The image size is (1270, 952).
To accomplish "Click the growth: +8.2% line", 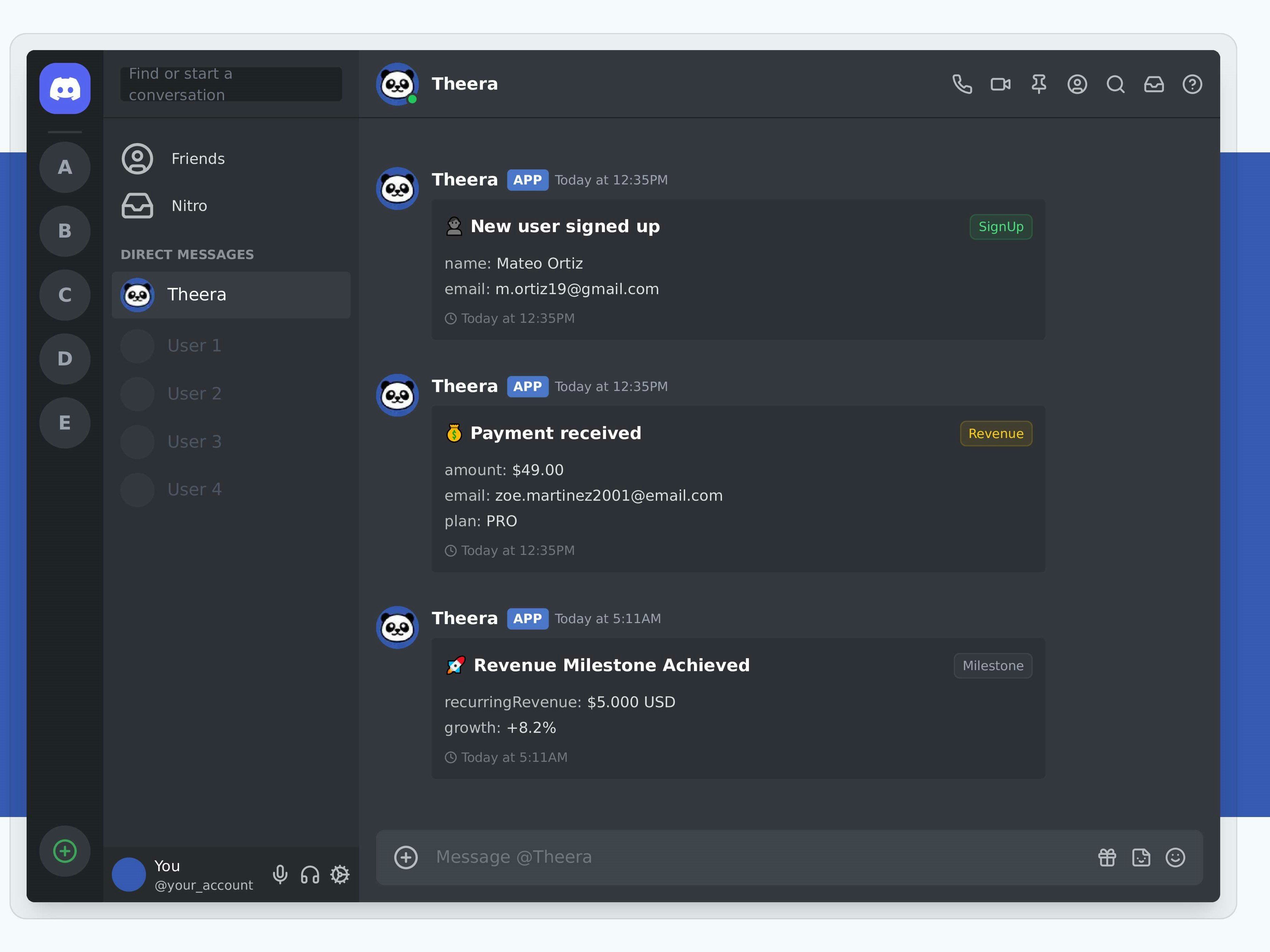I will [x=500, y=728].
